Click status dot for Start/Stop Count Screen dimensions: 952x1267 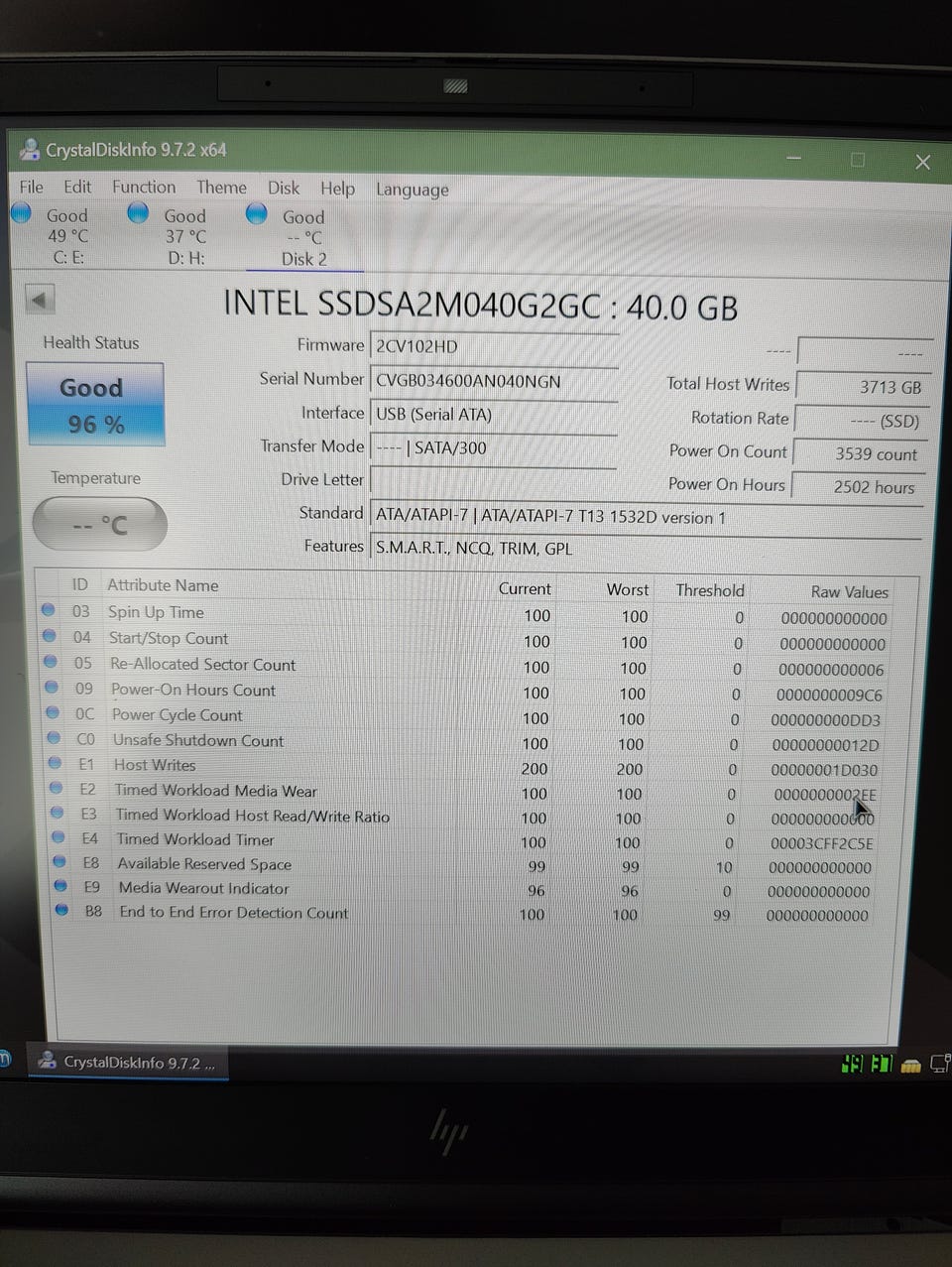tap(49, 636)
